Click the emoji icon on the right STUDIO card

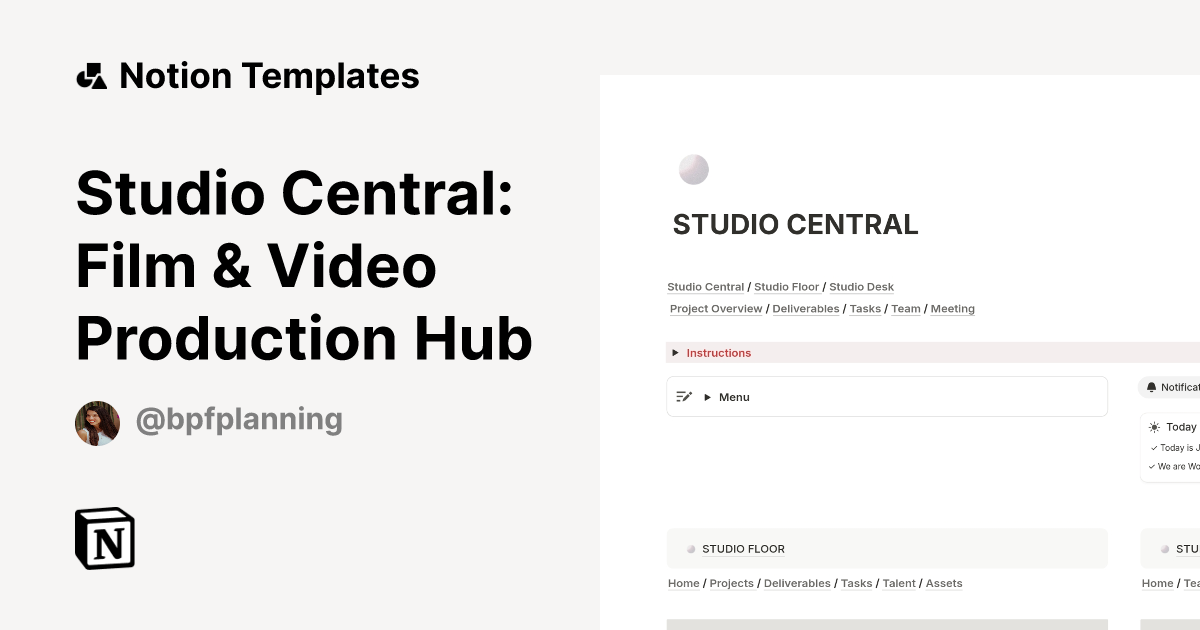point(1166,548)
